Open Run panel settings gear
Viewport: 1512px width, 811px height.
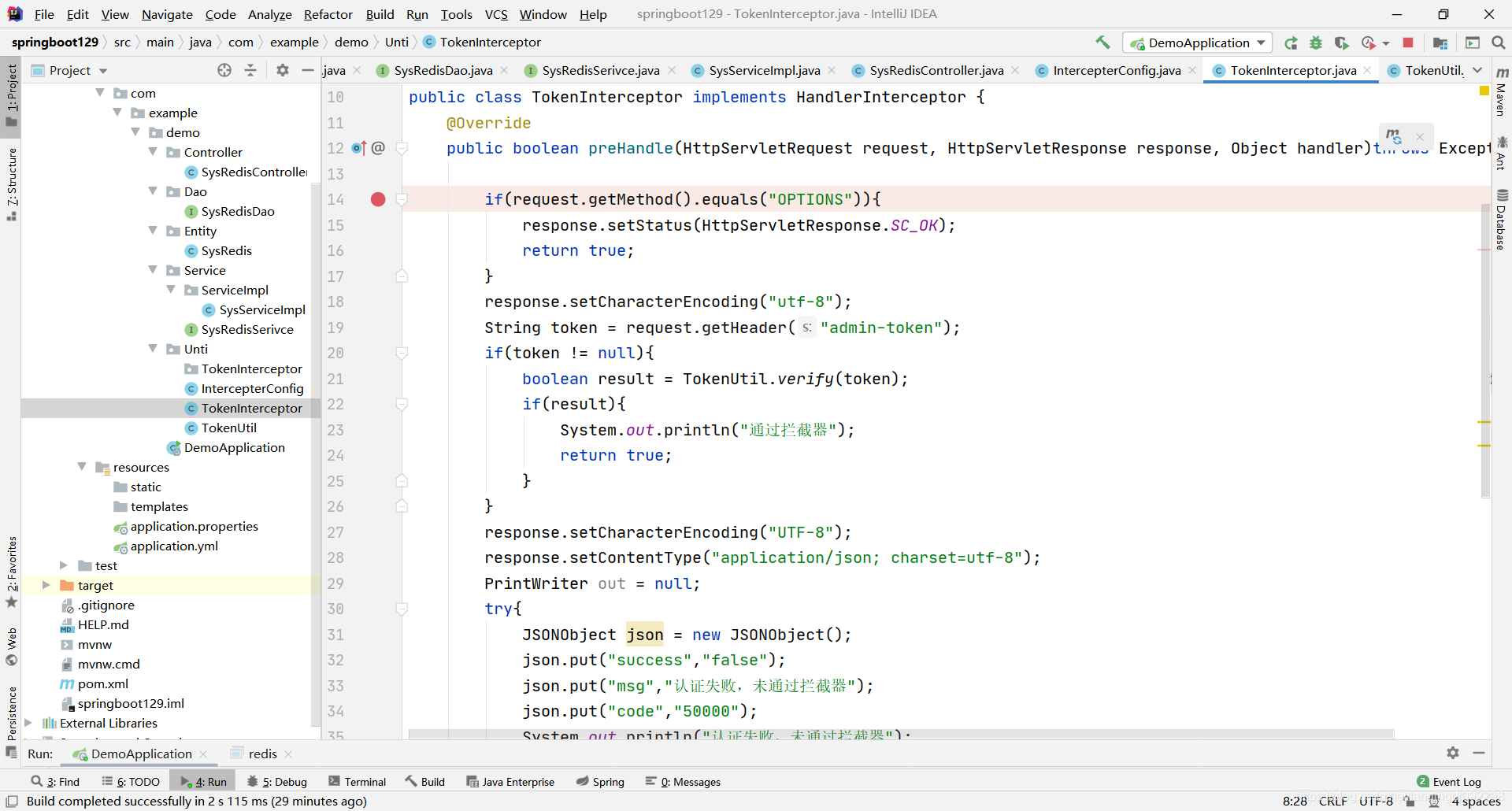point(1453,753)
